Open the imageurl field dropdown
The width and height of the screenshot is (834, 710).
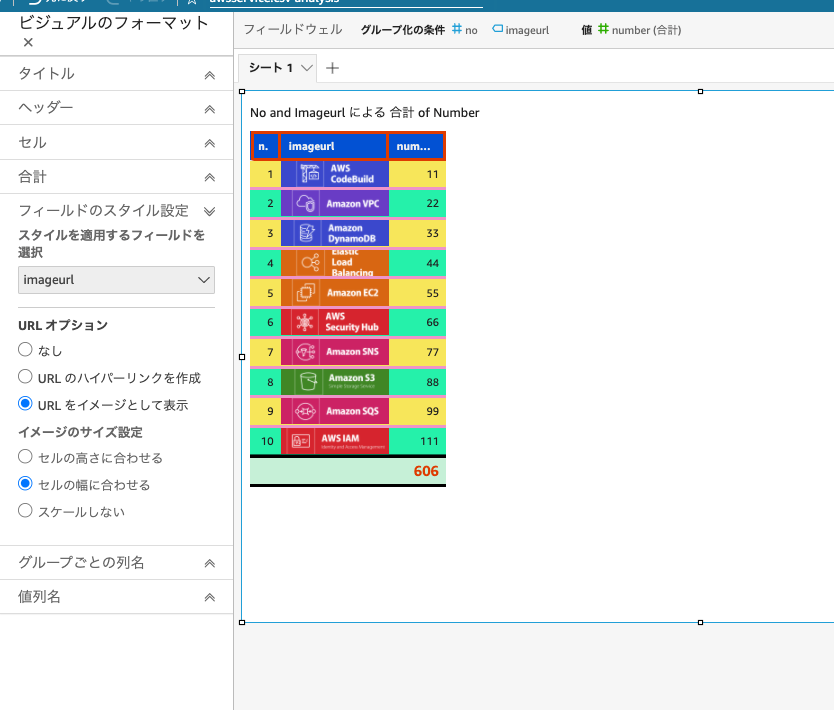pos(116,280)
